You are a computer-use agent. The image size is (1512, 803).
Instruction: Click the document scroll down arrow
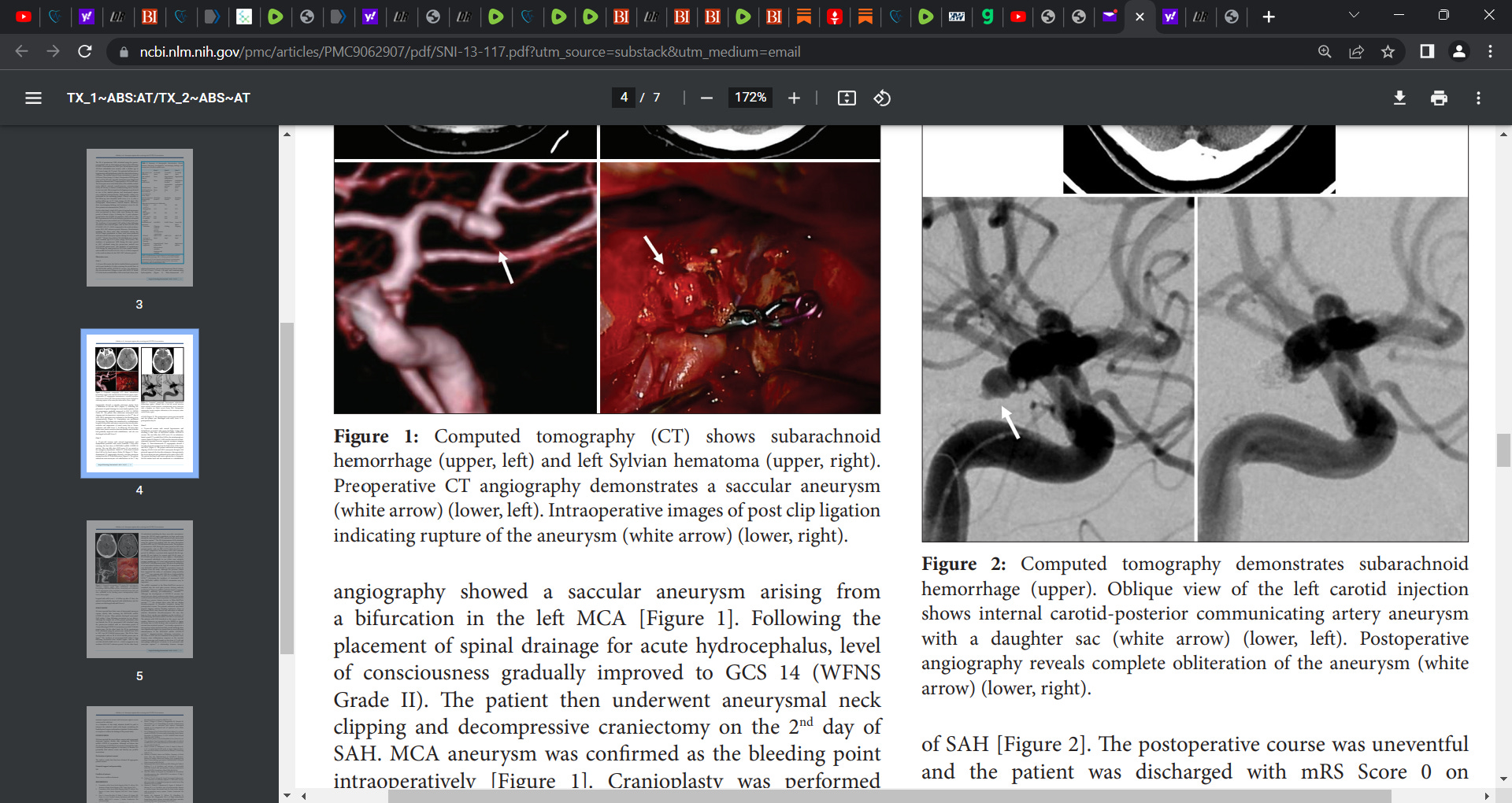1503,779
